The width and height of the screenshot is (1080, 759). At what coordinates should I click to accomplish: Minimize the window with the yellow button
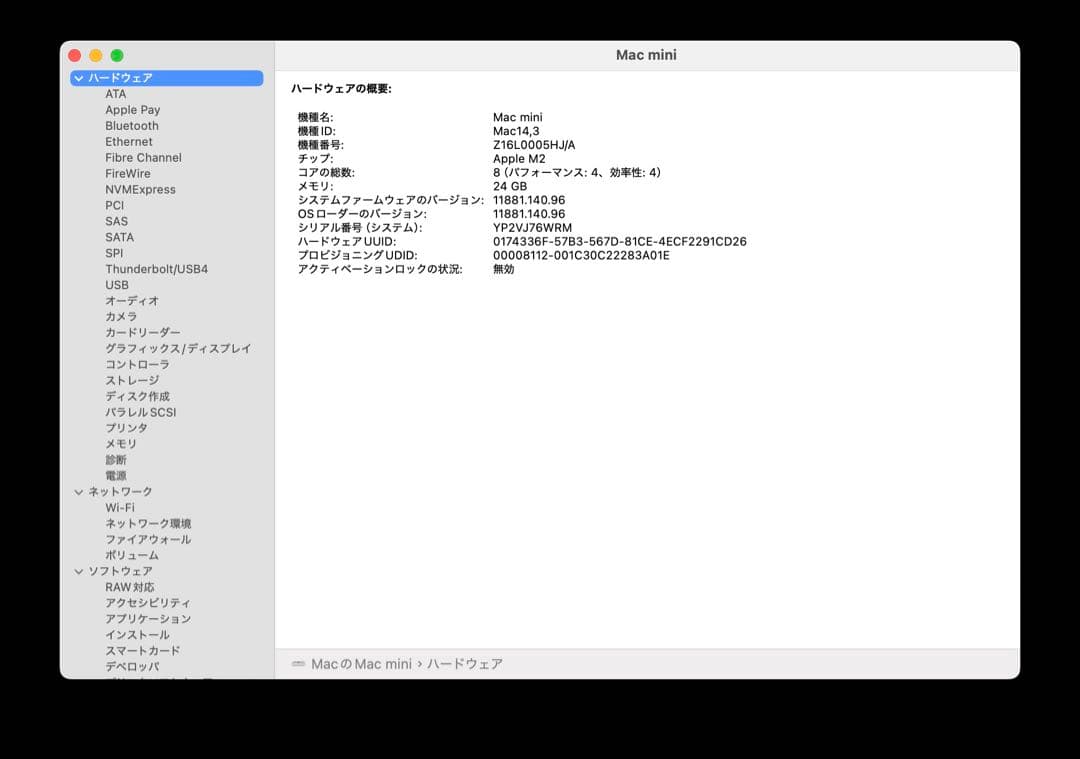coord(96,55)
